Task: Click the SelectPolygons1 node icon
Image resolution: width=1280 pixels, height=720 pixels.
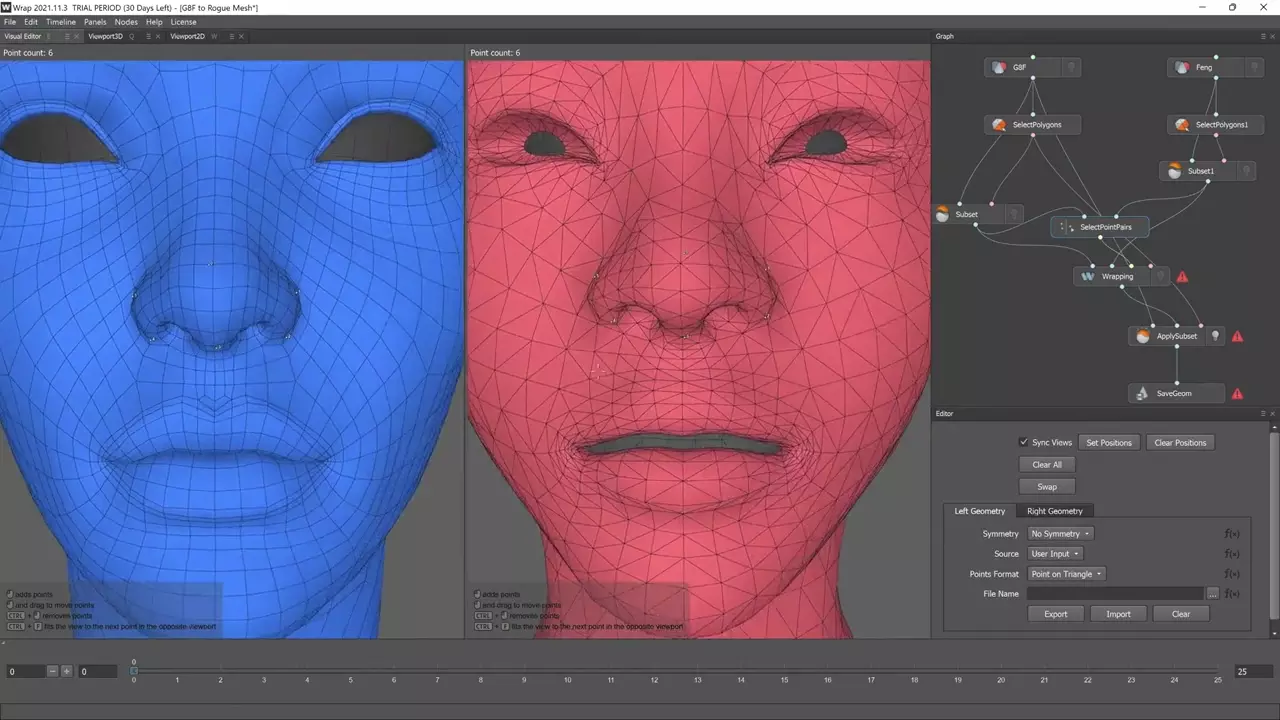Action: click(1182, 125)
